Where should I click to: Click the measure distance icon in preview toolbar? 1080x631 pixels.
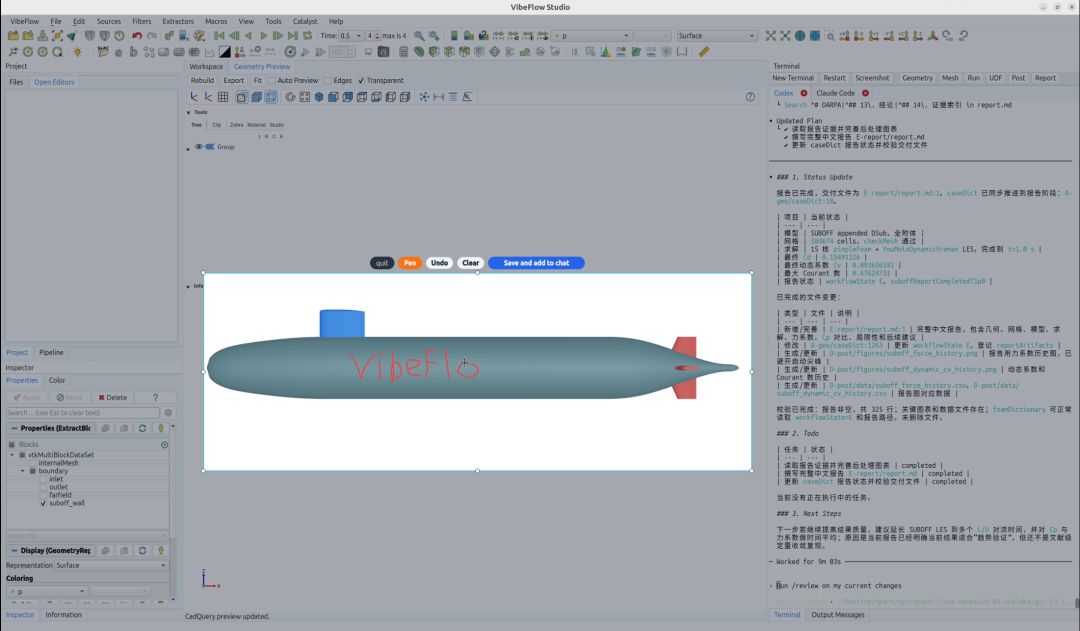(x=438, y=97)
